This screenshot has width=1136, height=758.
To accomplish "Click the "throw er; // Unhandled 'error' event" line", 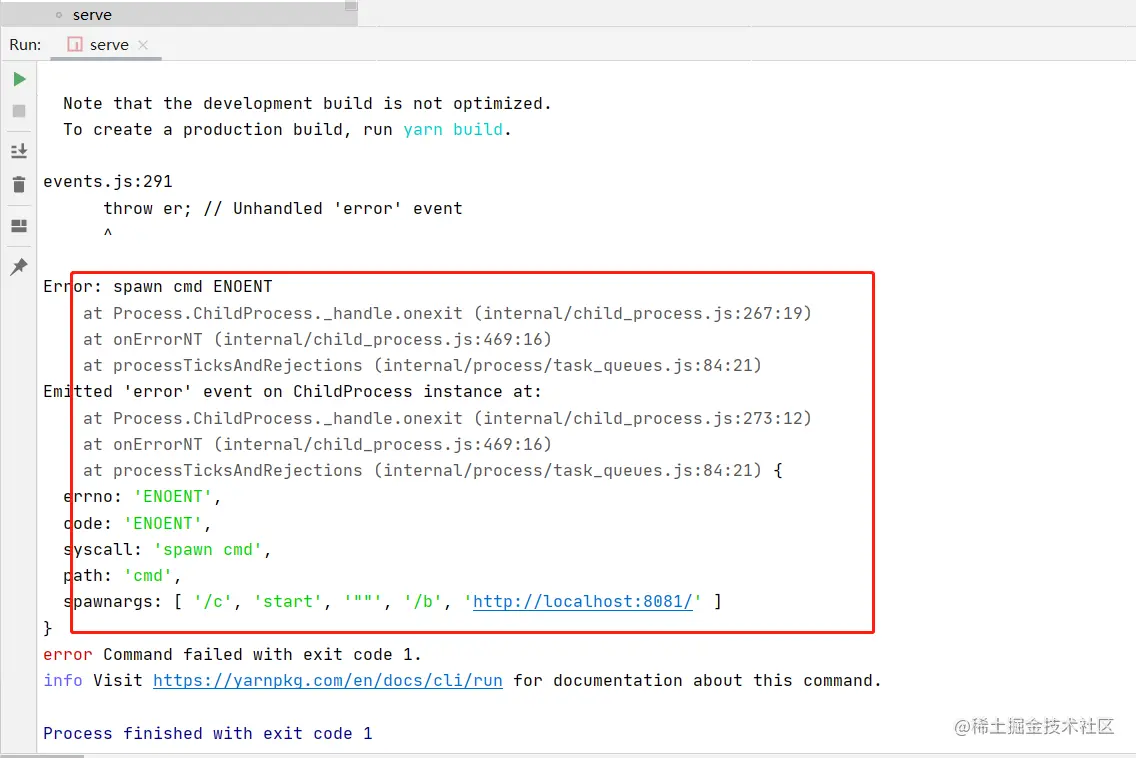I will tap(283, 208).
